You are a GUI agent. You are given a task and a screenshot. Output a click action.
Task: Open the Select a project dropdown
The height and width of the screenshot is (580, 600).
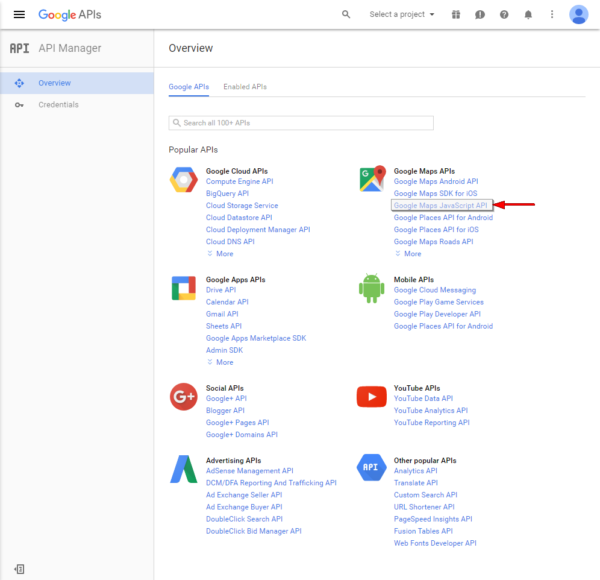tap(402, 15)
